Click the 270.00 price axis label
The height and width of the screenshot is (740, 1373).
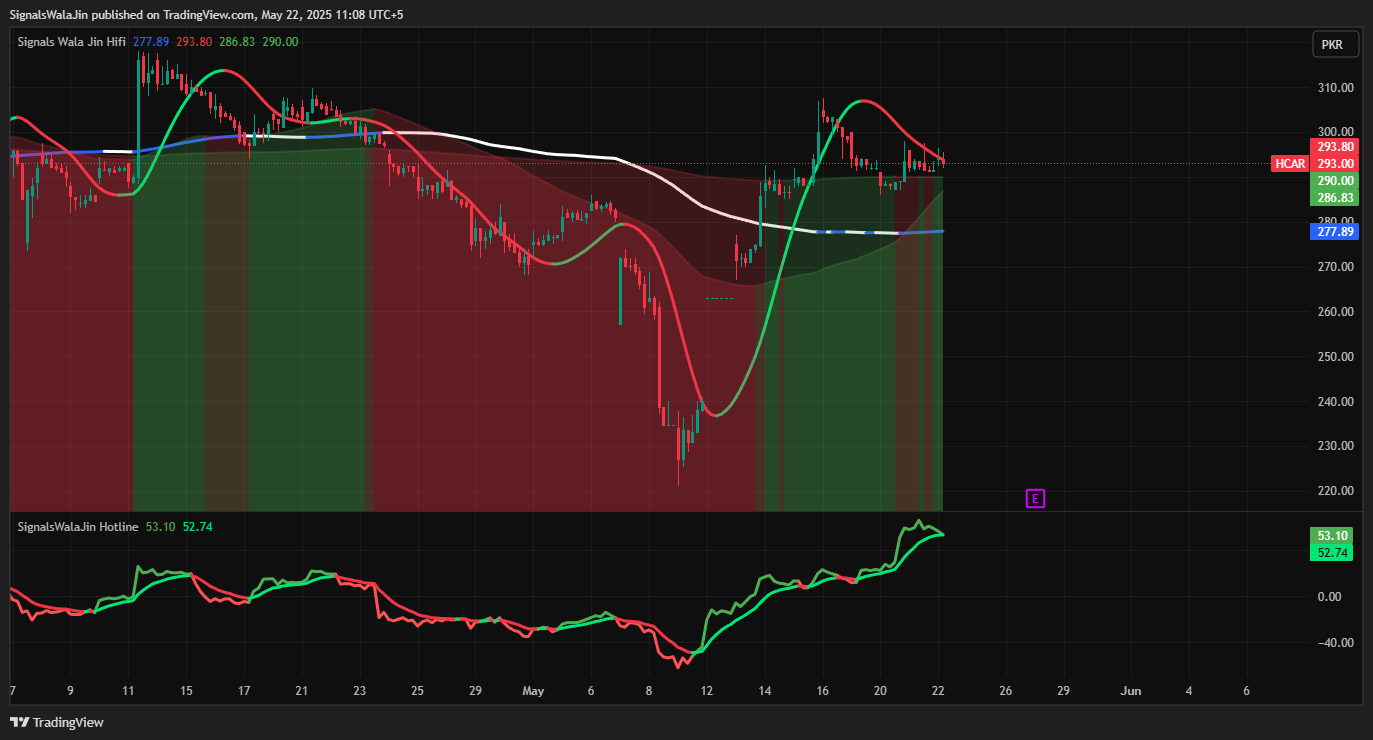1337,267
